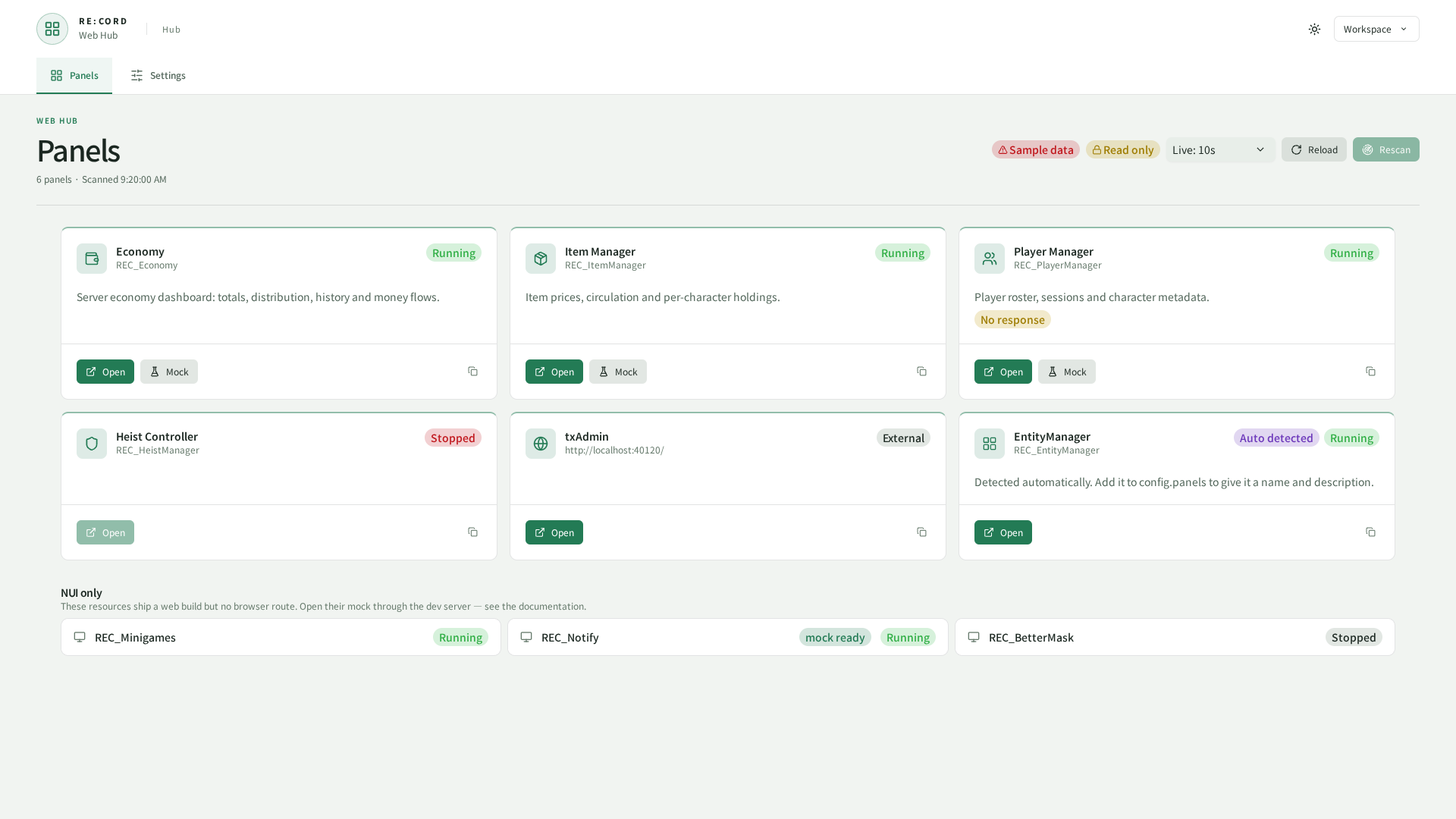Viewport: 1456px width, 819px height.
Task: Open the Player Manager panel
Action: click(1003, 372)
